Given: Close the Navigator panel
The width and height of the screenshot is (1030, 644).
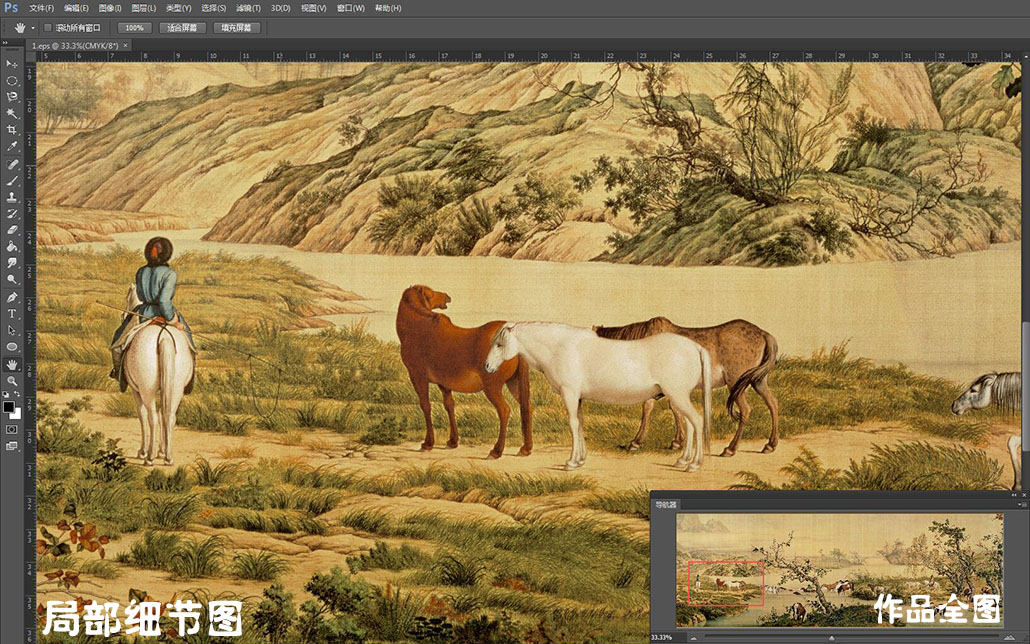Looking at the screenshot, I should [x=1024, y=494].
